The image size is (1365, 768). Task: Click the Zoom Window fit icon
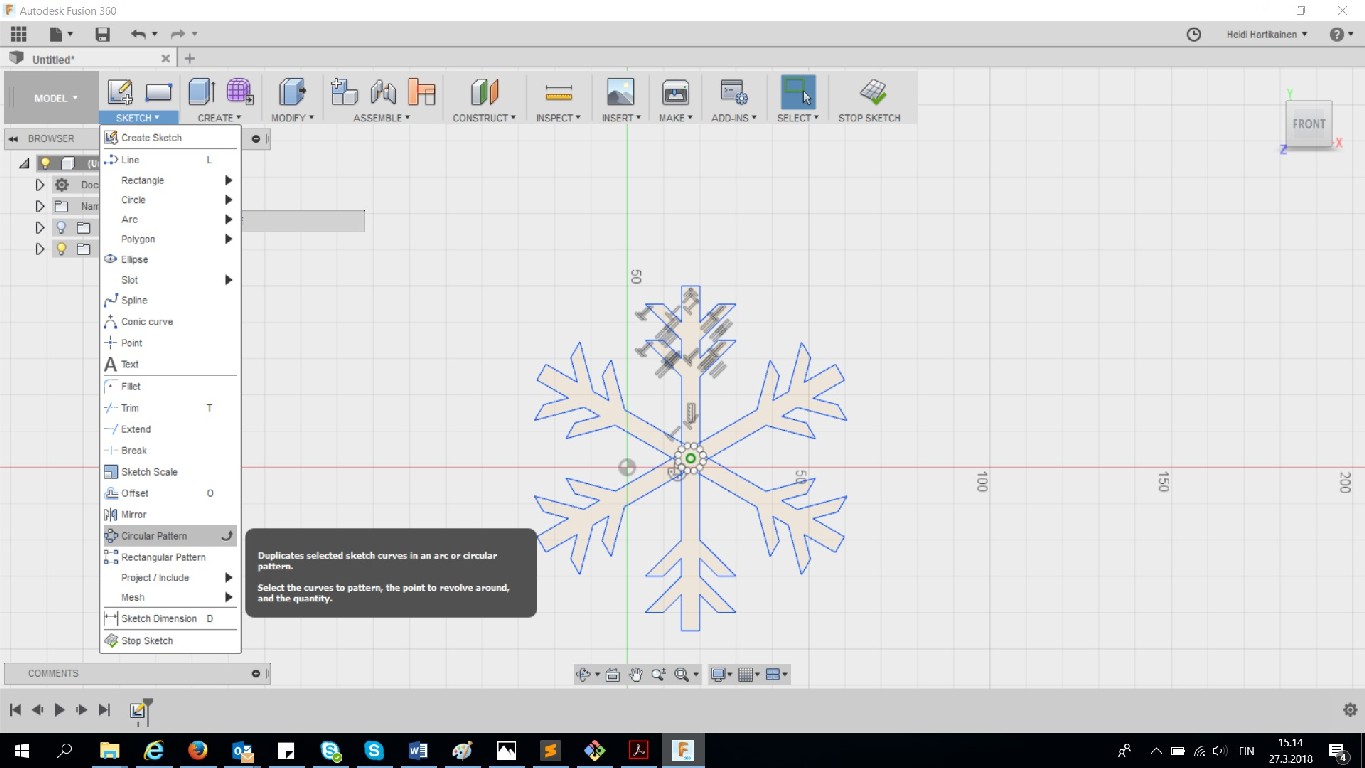(x=682, y=675)
